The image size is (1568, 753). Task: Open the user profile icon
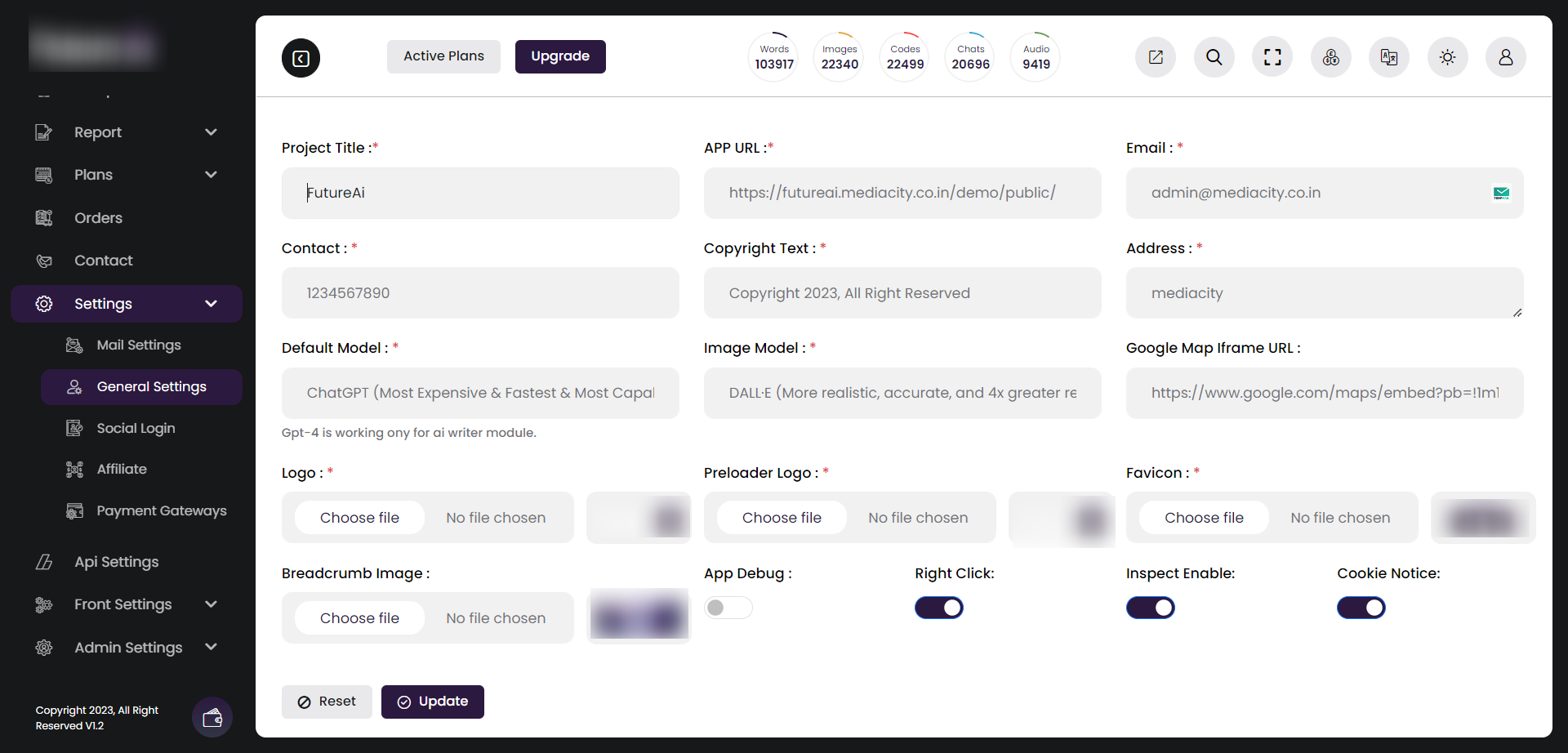pos(1506,57)
